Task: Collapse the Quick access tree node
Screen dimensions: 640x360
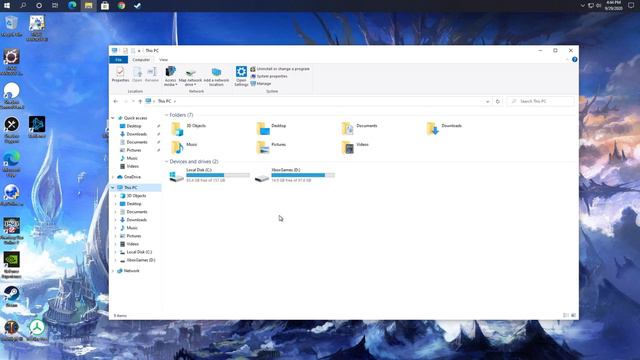Action: 113,118
